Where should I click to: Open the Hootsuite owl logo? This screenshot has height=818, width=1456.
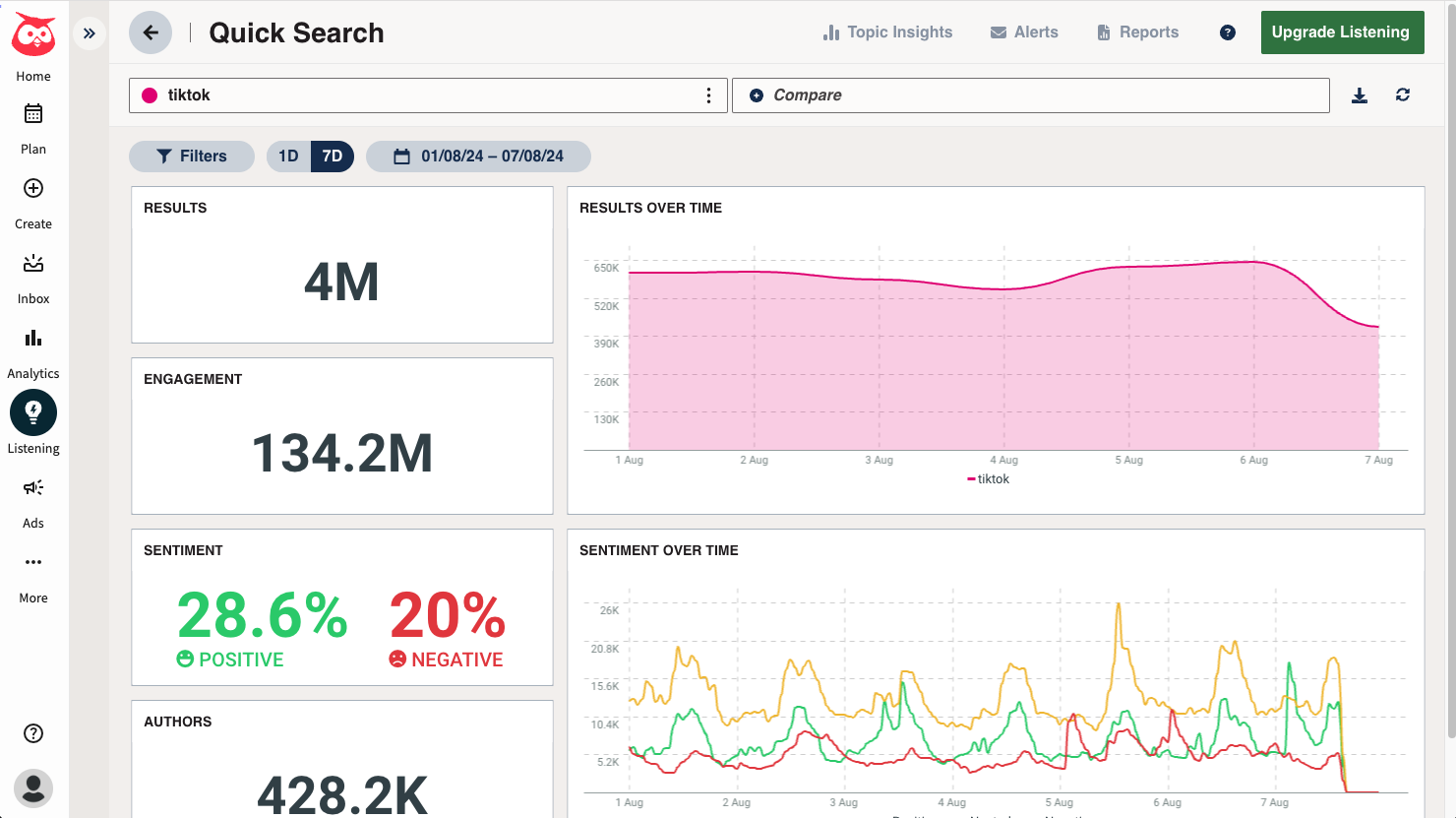pyautogui.click(x=33, y=35)
